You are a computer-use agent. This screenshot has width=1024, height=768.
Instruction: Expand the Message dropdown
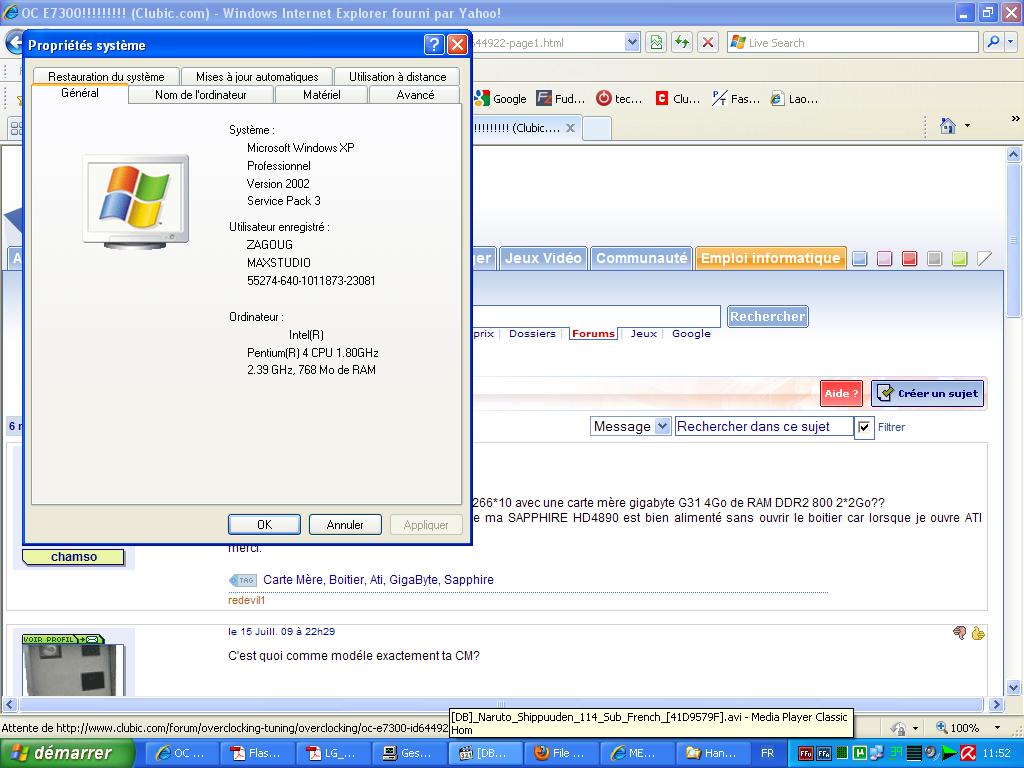coord(662,426)
